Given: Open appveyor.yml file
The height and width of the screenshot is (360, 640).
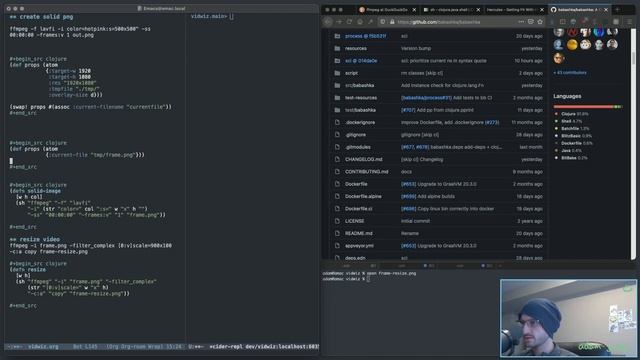Looking at the screenshot, I should pyautogui.click(x=359, y=246).
